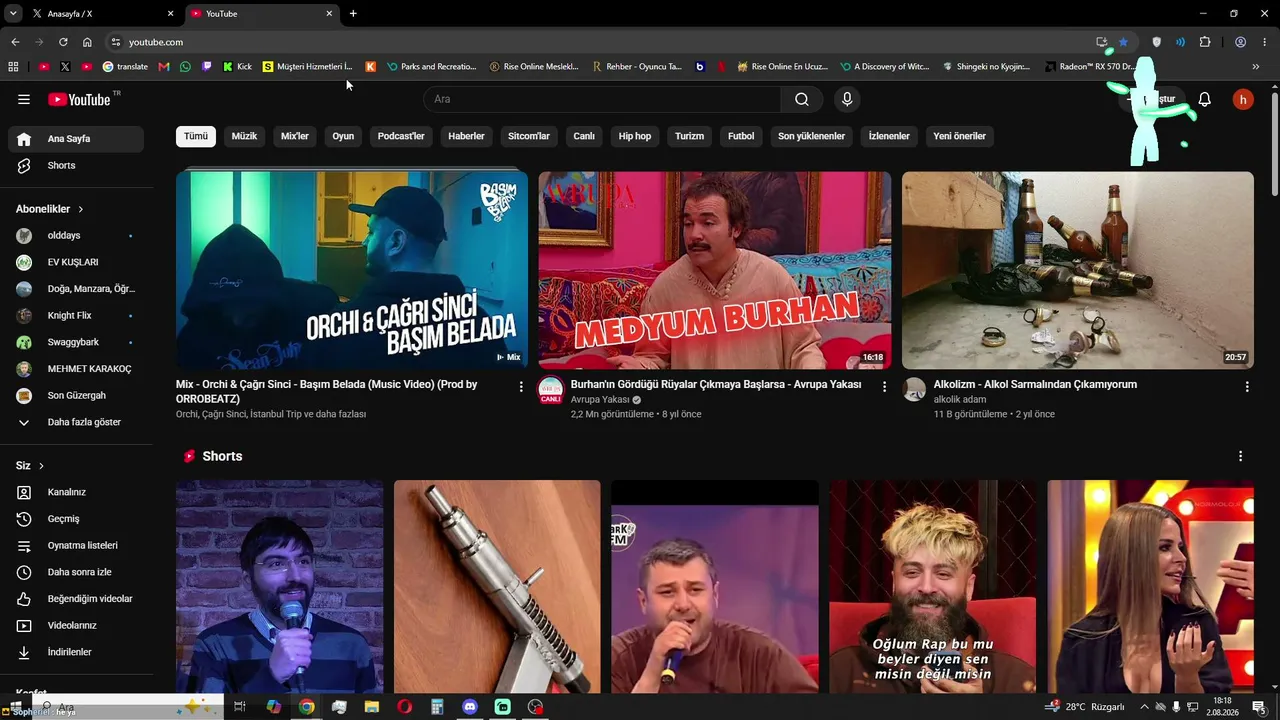Image resolution: width=1280 pixels, height=720 pixels.
Task: Play the Medyum Burhan video thumbnail
Action: 715,270
